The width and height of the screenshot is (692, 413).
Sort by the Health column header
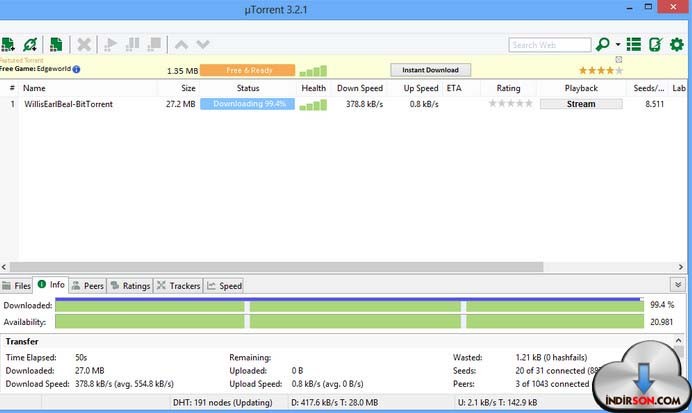(313, 88)
